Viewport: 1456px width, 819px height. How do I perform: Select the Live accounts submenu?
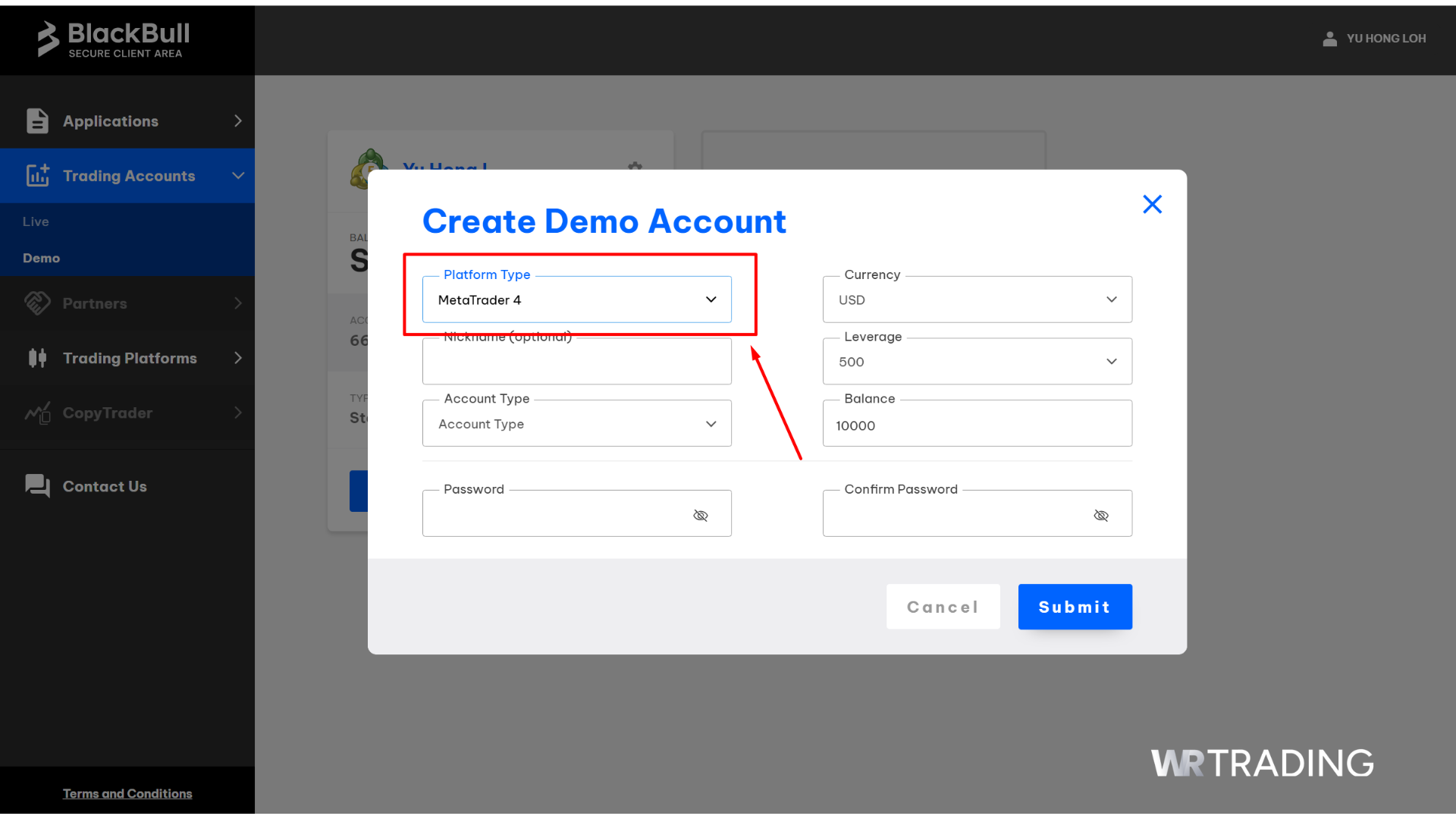[x=36, y=221]
